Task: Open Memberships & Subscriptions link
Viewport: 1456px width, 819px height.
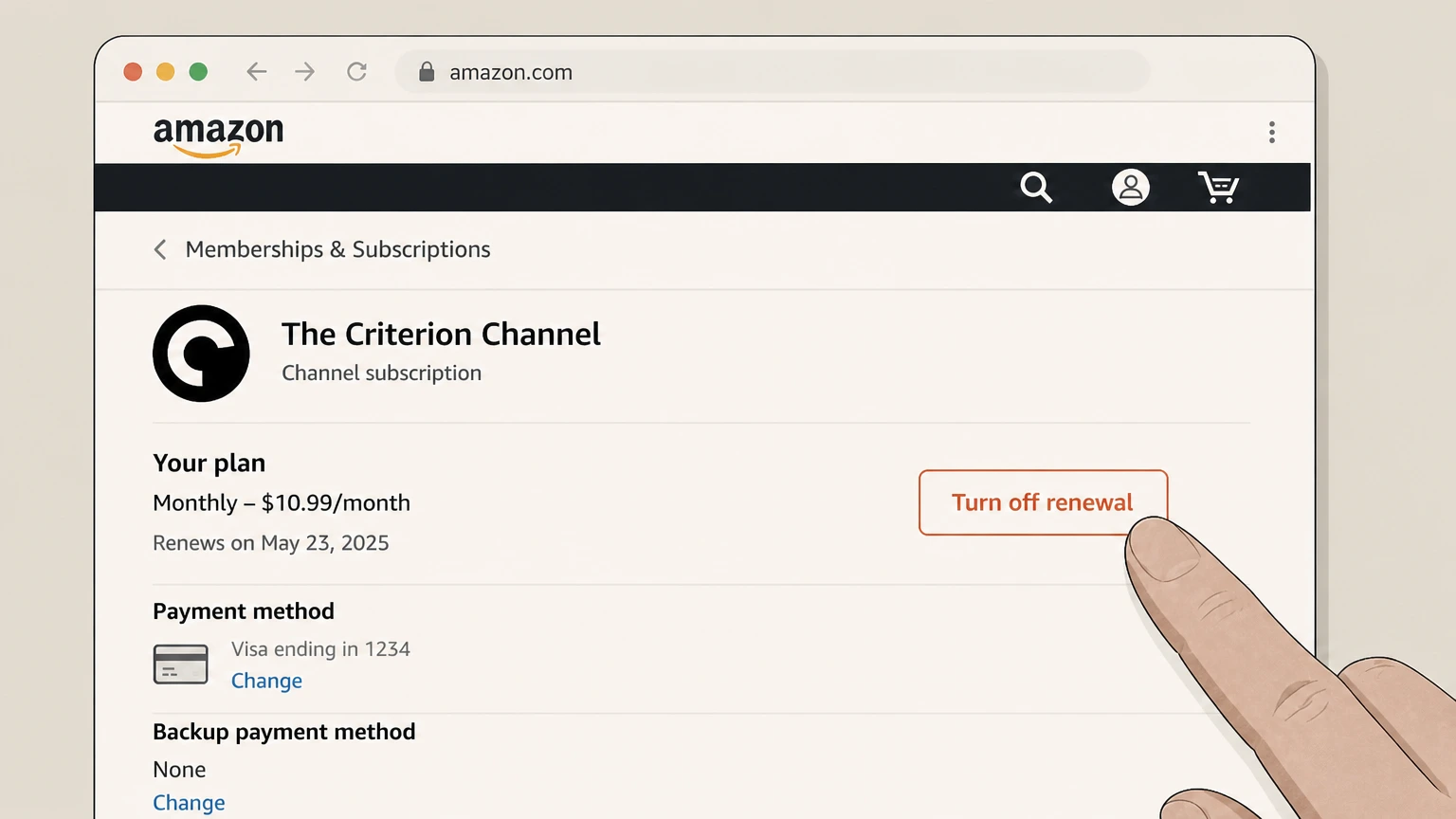Action: click(x=337, y=249)
